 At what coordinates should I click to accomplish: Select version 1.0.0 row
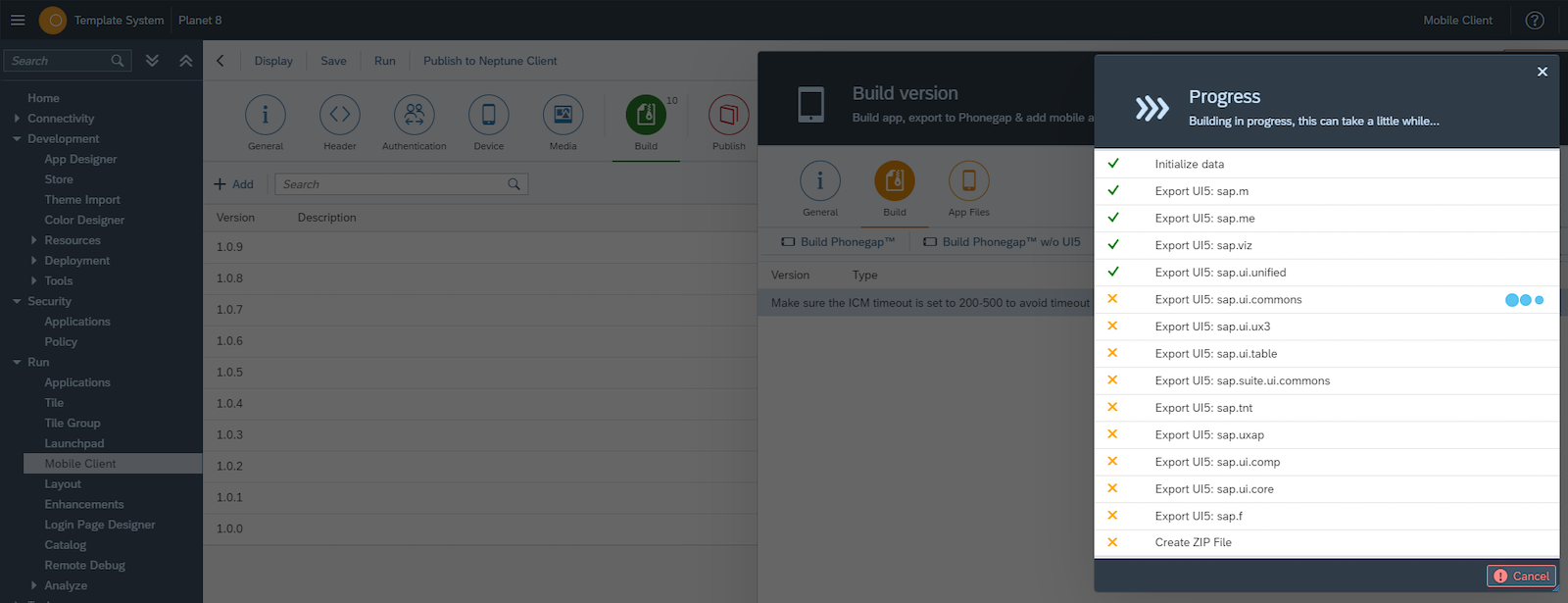[480, 528]
